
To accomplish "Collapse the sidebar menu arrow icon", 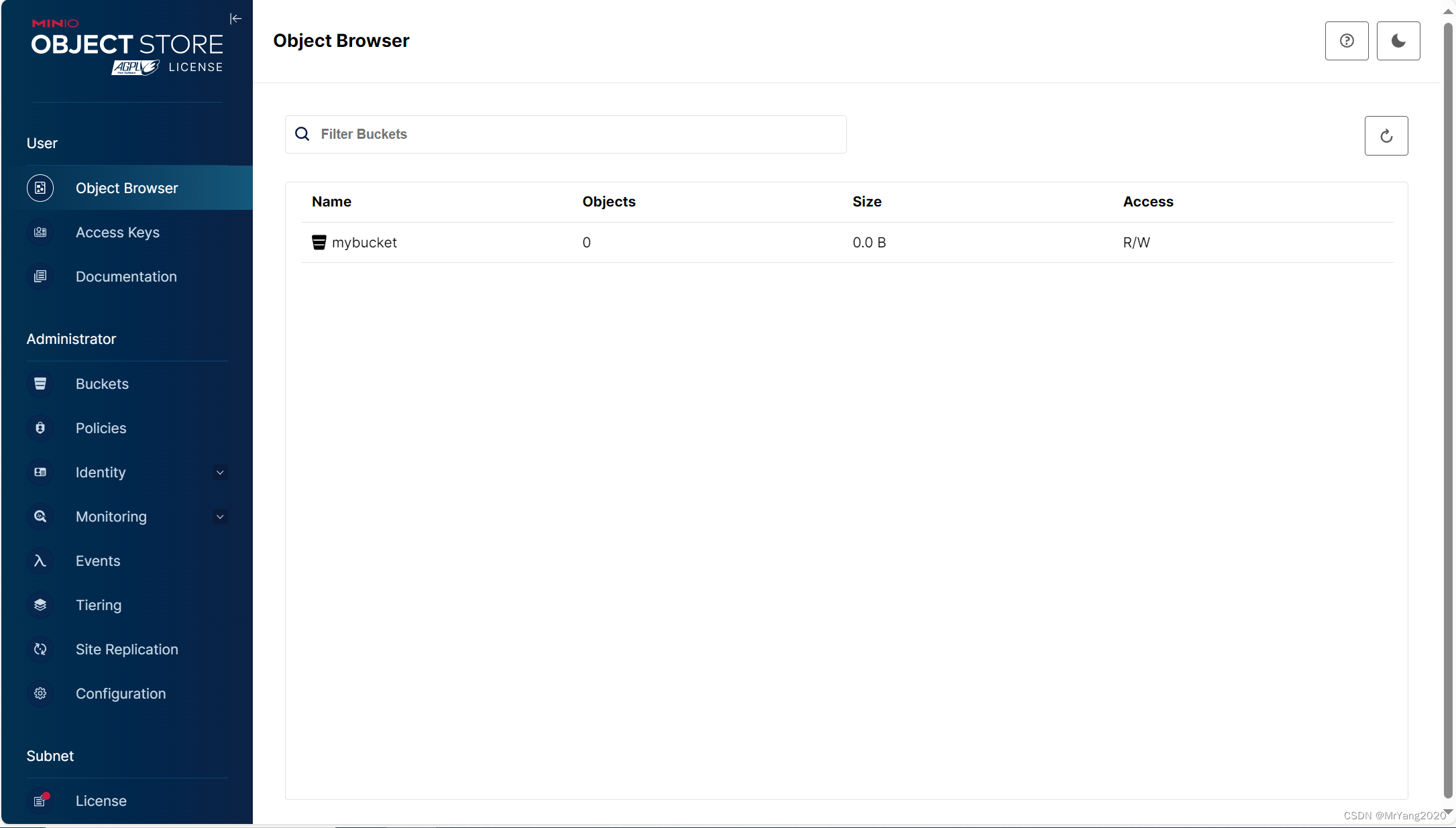I will [235, 19].
